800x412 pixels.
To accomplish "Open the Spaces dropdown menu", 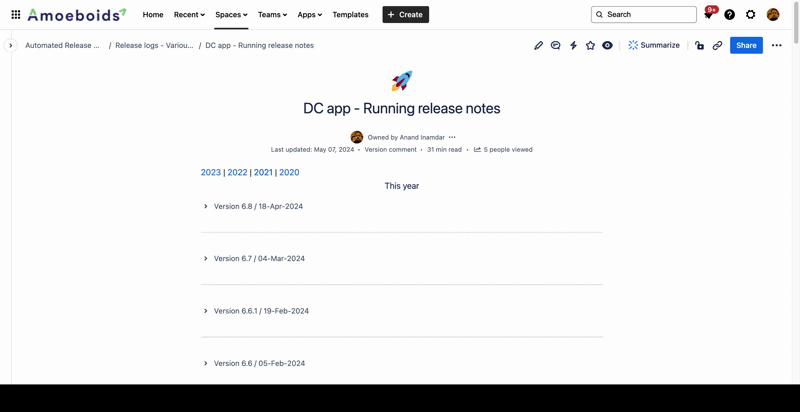I will pos(231,15).
